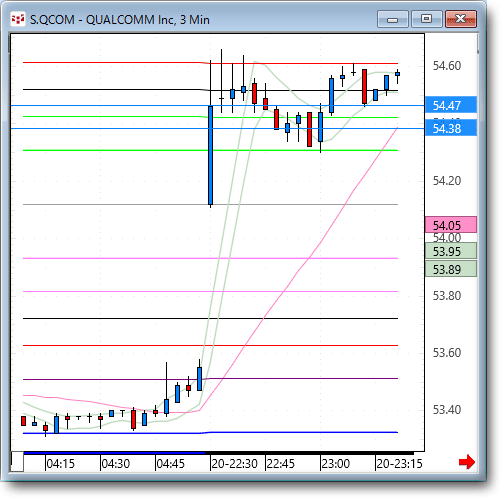Click the 20-23:15 time axis marker
This screenshot has width=504, height=499.
tap(399, 464)
